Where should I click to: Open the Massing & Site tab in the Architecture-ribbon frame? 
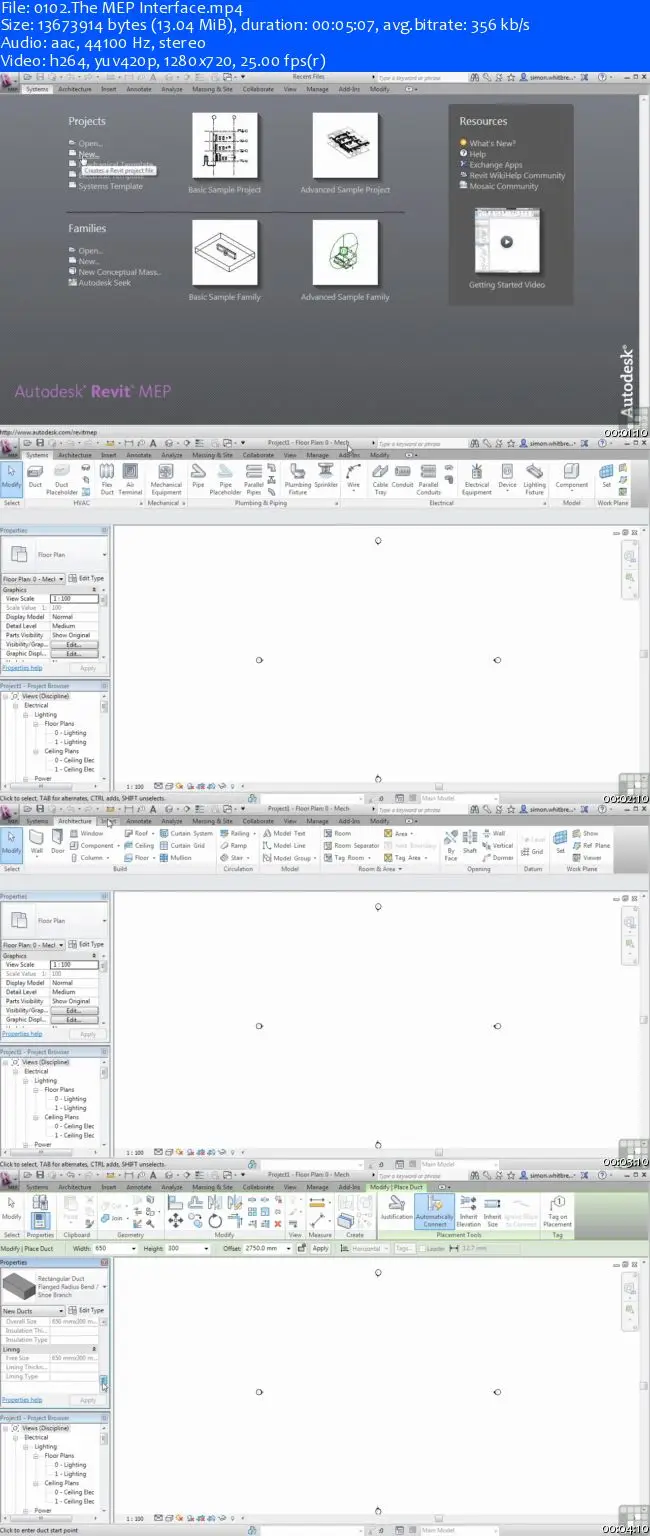pos(212,821)
